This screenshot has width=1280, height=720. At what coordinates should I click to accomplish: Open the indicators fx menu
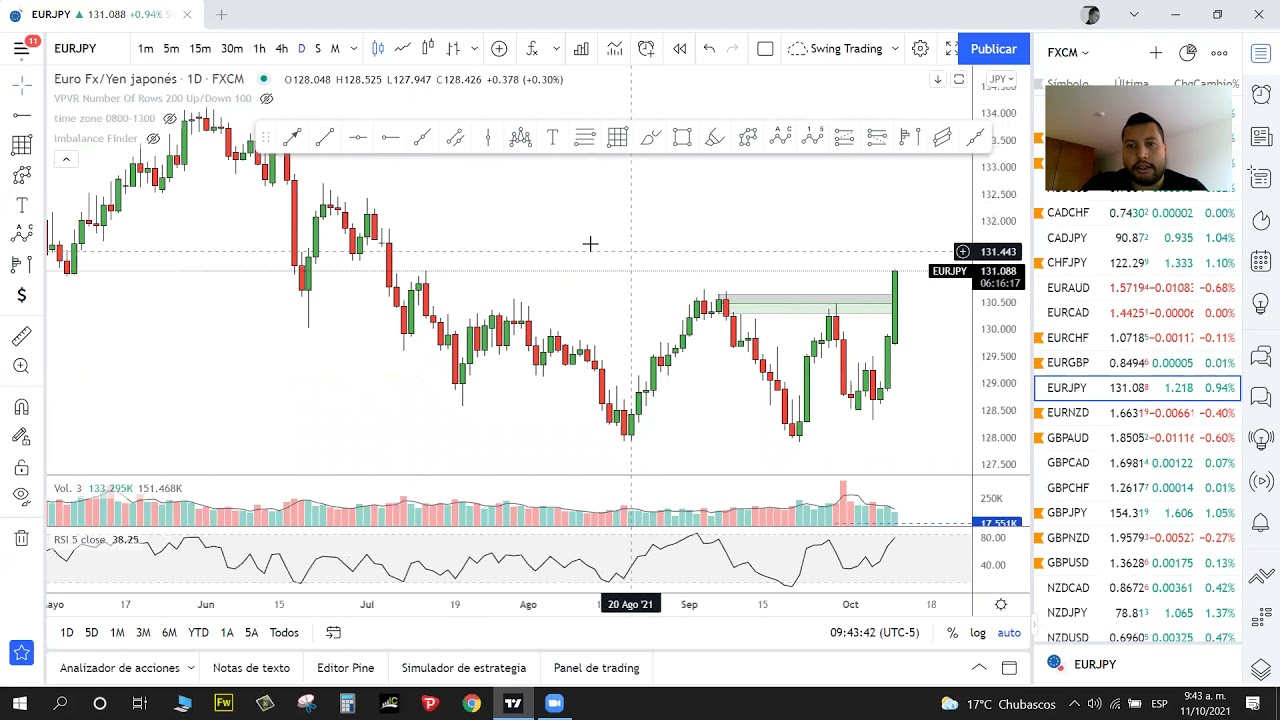tap(532, 49)
